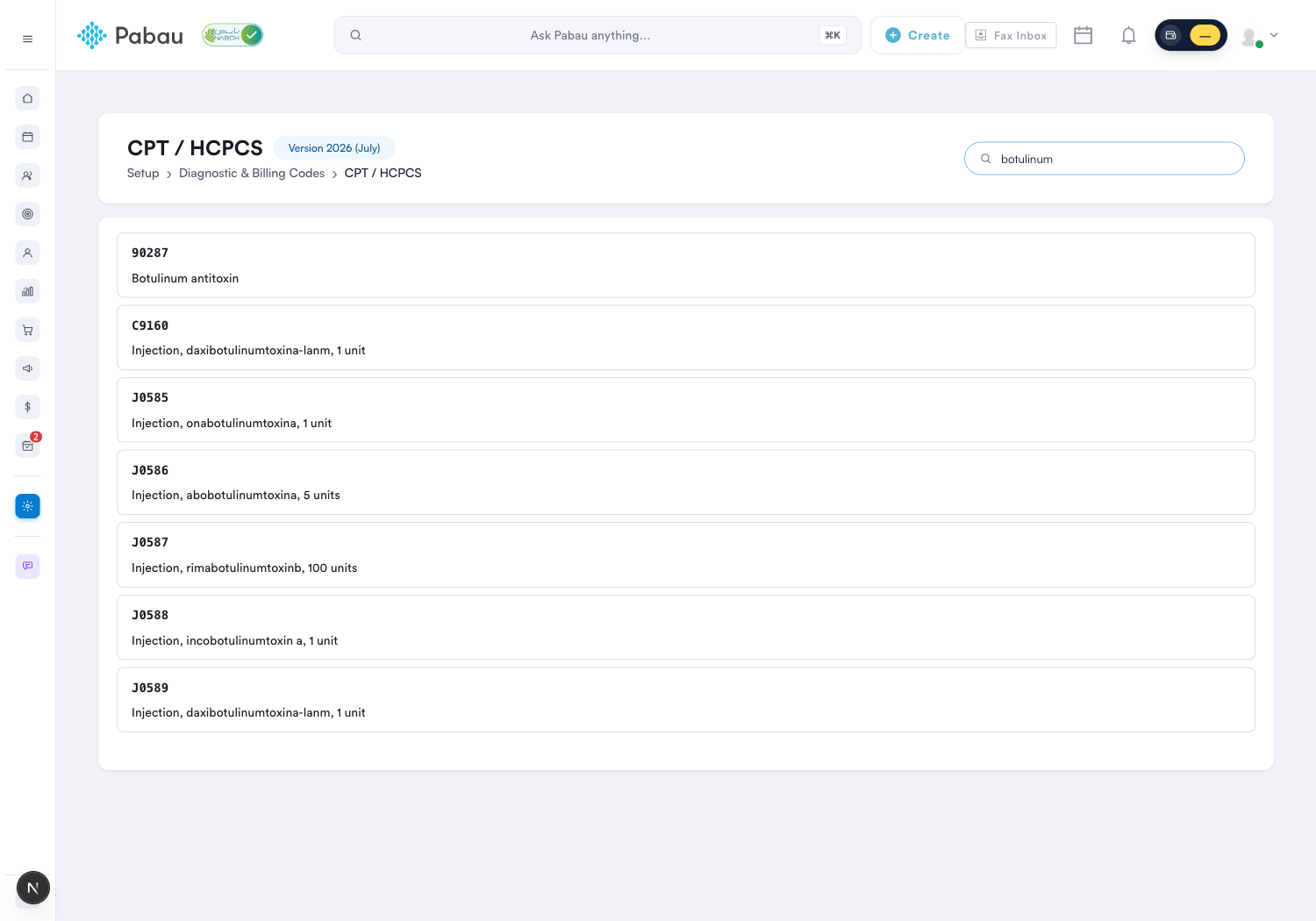Expand the user profile dropdown arrow

click(1274, 35)
